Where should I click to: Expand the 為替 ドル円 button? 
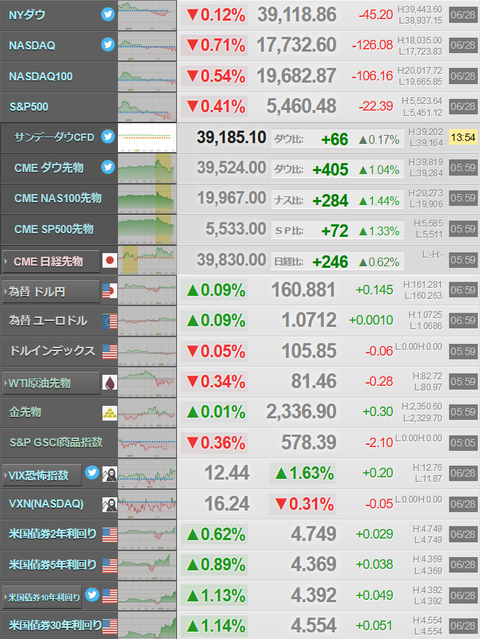(x=51, y=291)
